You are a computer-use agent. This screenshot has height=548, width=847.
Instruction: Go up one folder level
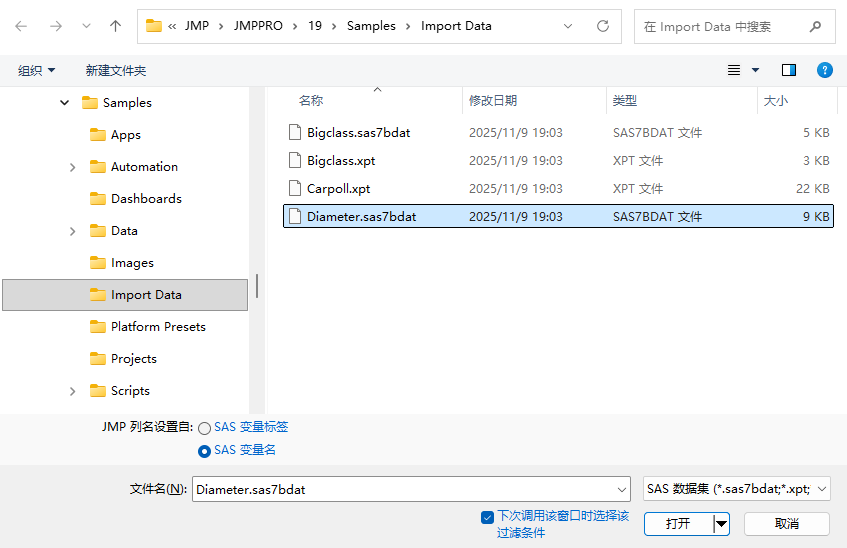coord(116,26)
